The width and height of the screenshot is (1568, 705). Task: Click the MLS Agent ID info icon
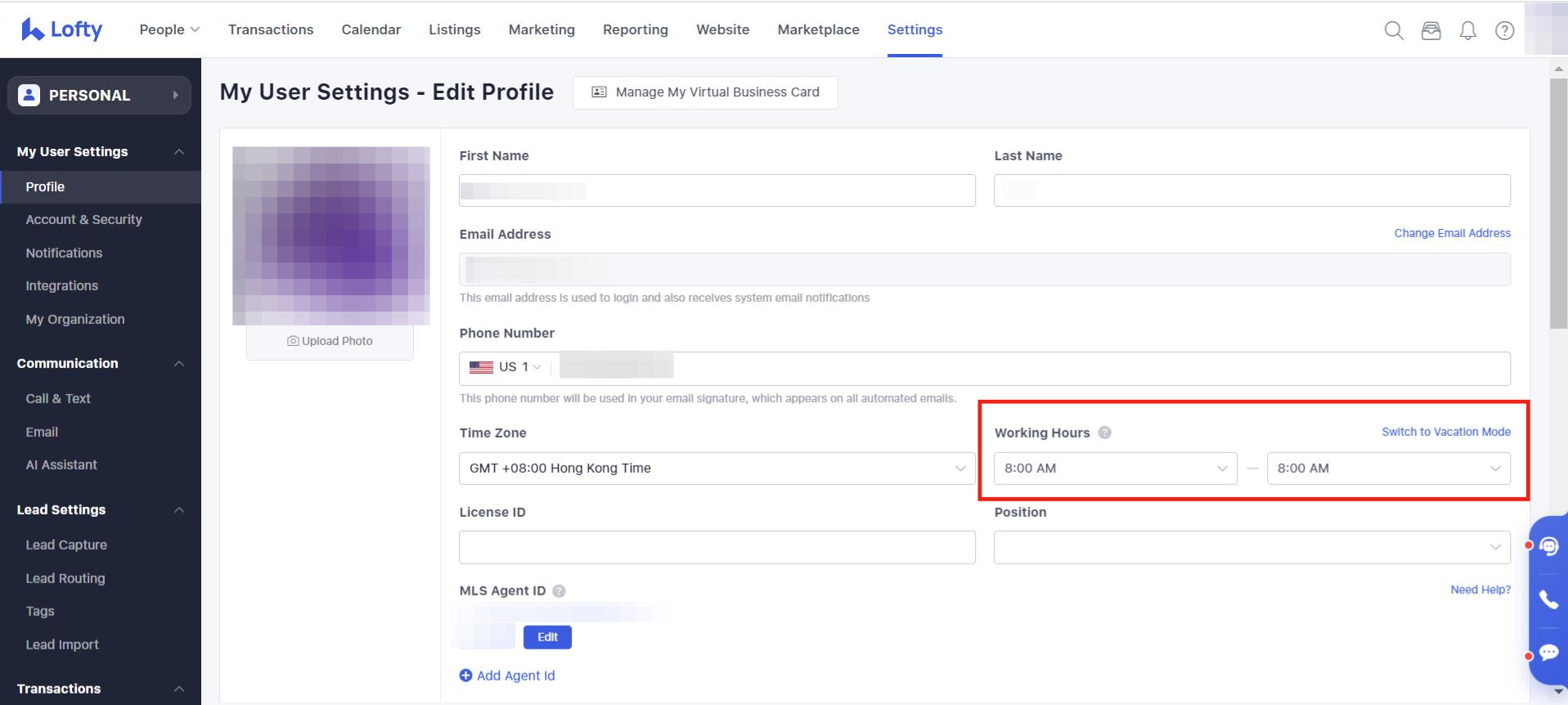pyautogui.click(x=559, y=590)
